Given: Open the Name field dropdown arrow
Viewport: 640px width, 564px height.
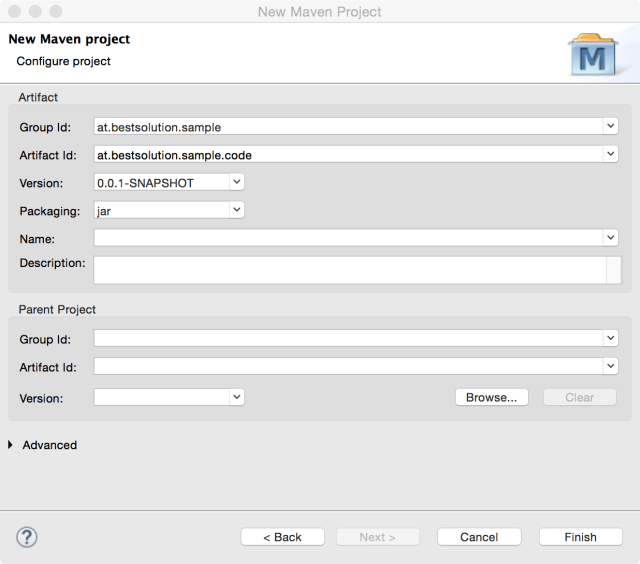Looking at the screenshot, I should tap(610, 238).
